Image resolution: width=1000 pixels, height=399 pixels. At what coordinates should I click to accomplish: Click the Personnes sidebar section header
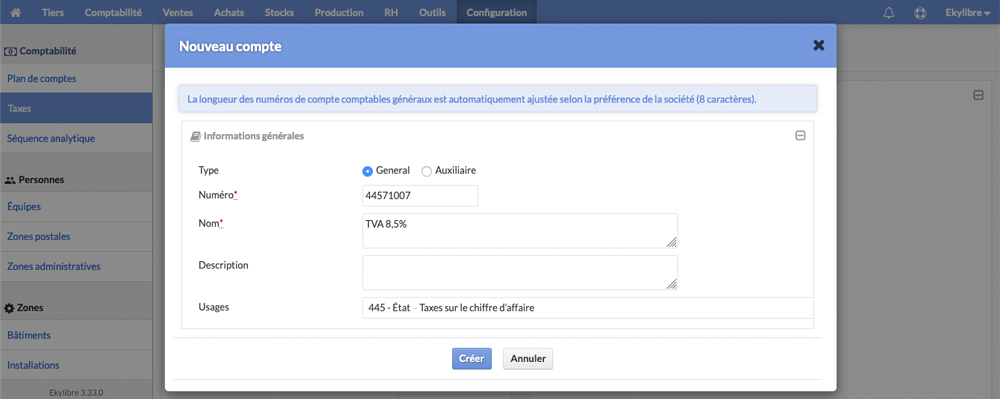click(x=76, y=180)
